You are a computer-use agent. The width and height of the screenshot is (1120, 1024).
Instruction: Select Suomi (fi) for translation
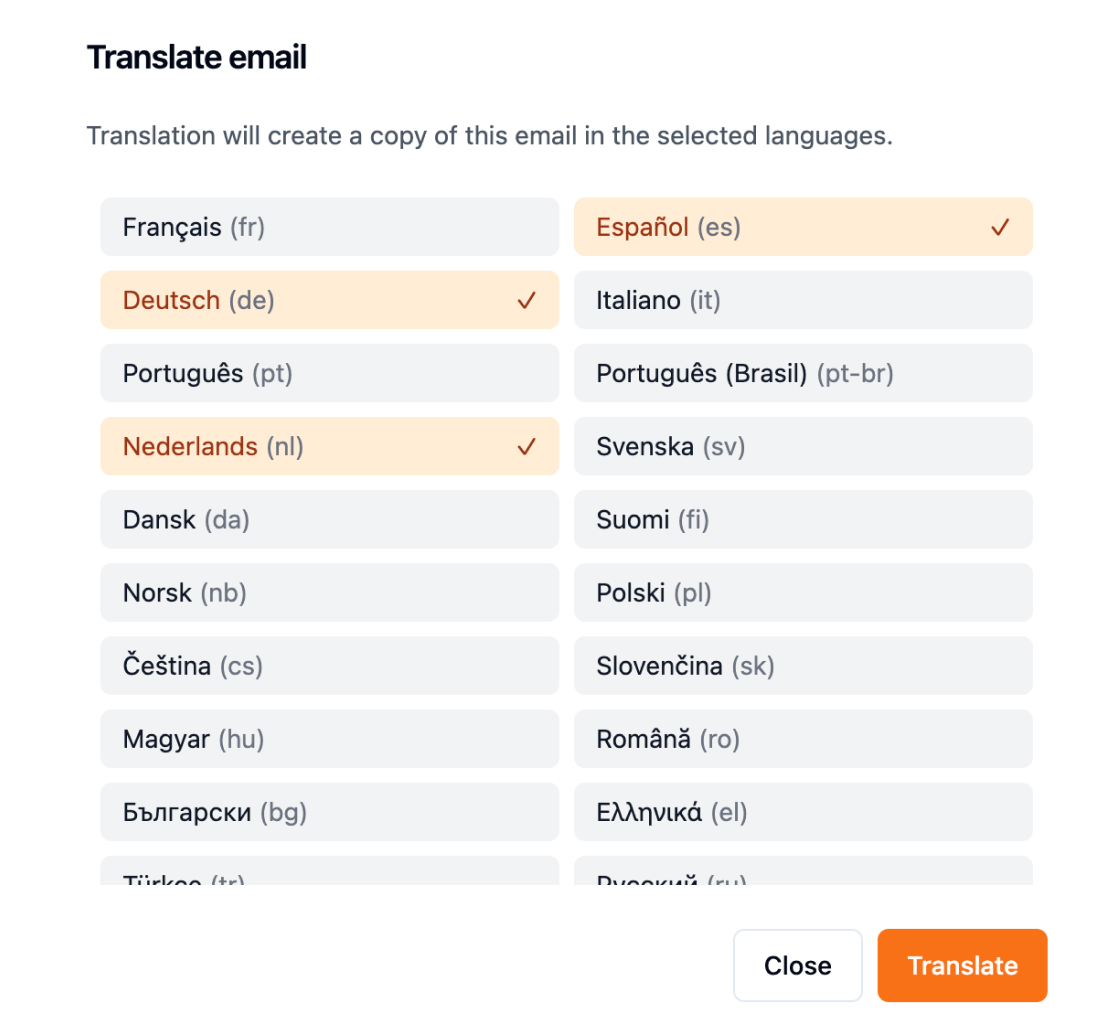coord(803,519)
